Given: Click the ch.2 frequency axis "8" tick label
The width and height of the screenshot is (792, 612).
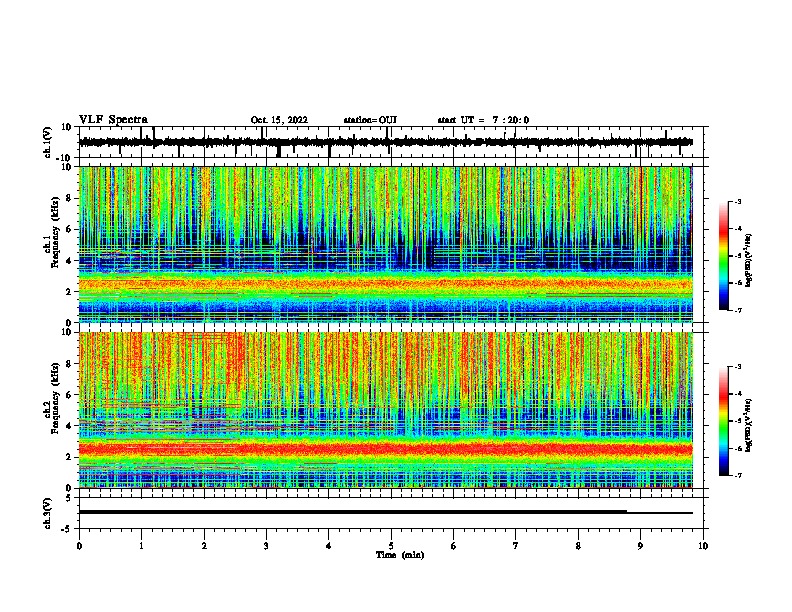Looking at the screenshot, I should point(69,364).
